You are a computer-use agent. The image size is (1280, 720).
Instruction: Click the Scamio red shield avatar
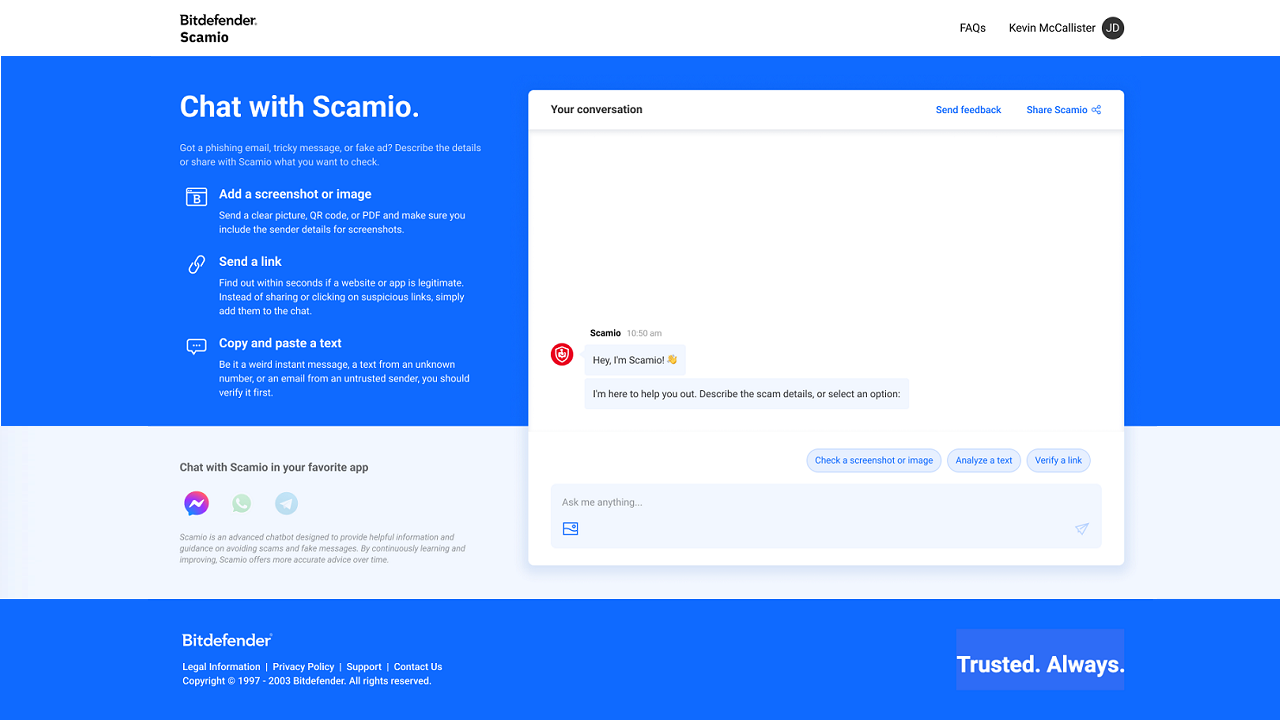562,354
